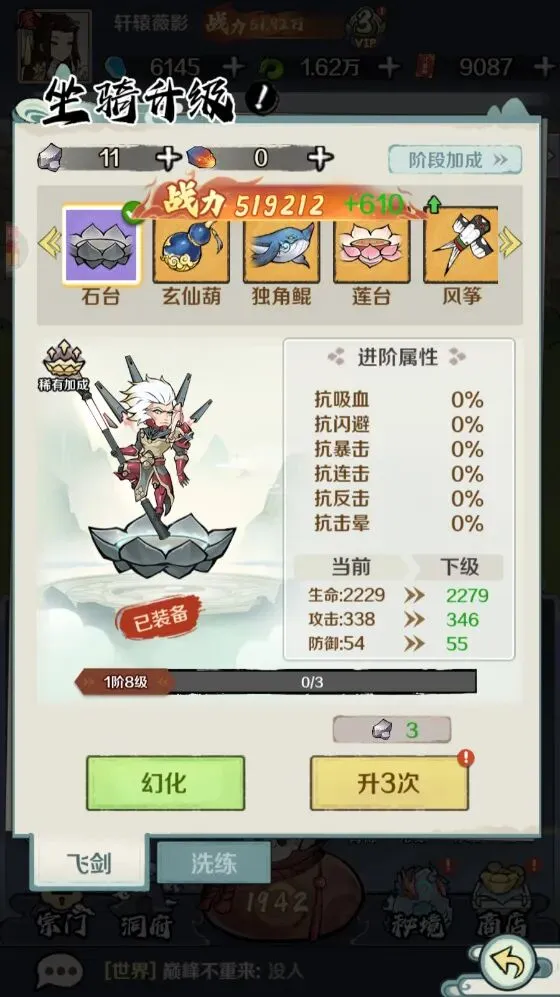The width and height of the screenshot is (560, 997).
Task: Tap the exclamation info icon beside title
Action: 261,99
